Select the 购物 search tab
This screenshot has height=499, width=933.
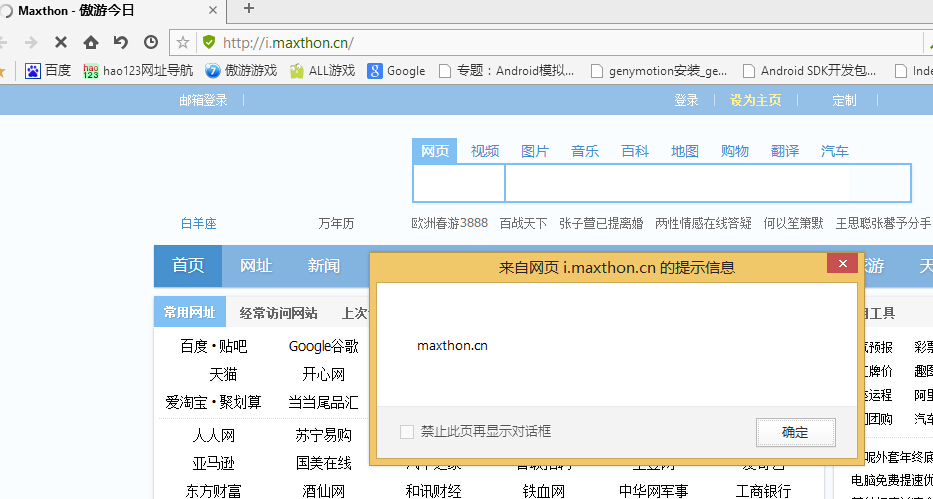[x=735, y=151]
